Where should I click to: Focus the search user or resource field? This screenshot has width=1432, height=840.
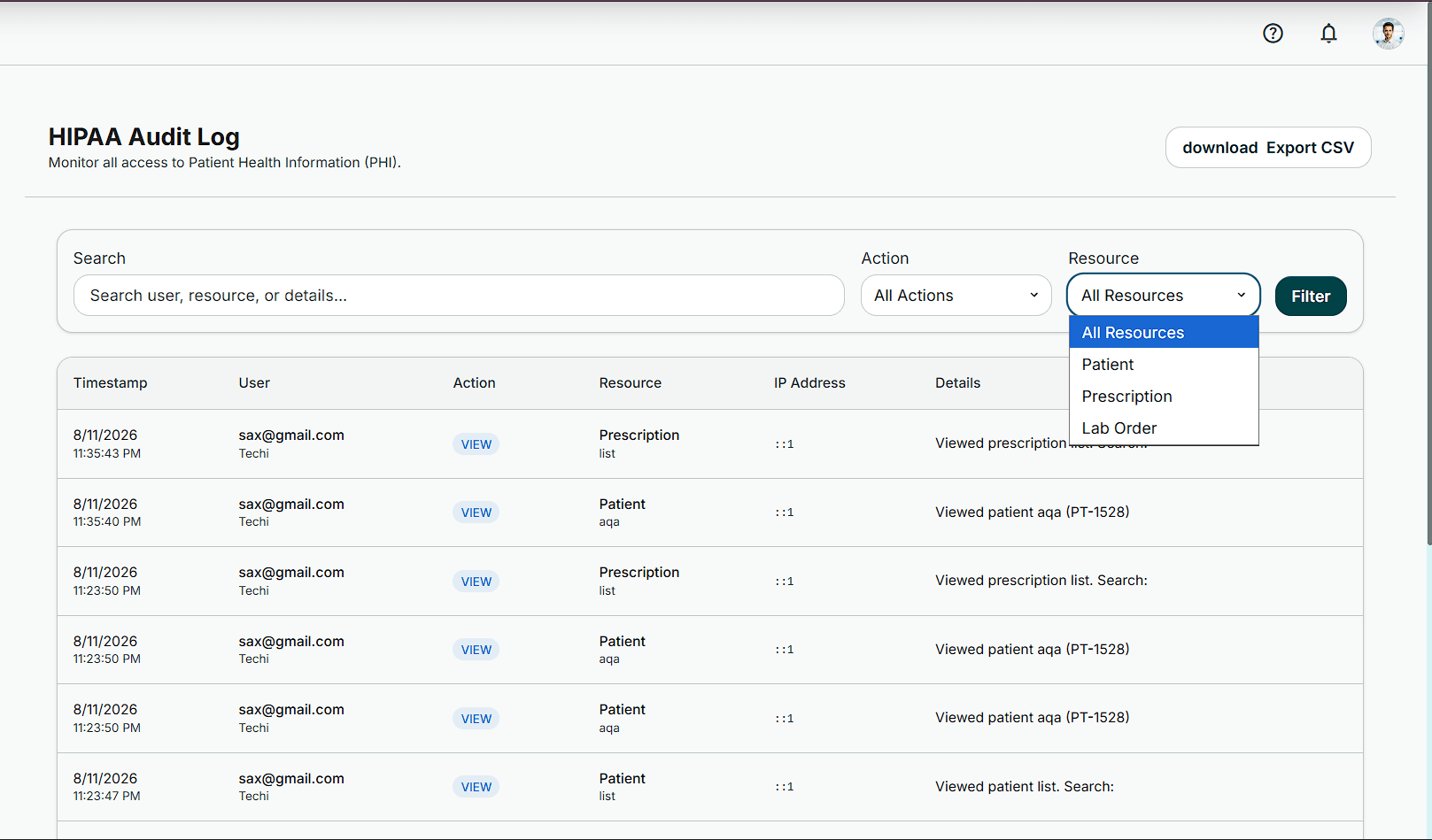click(459, 296)
